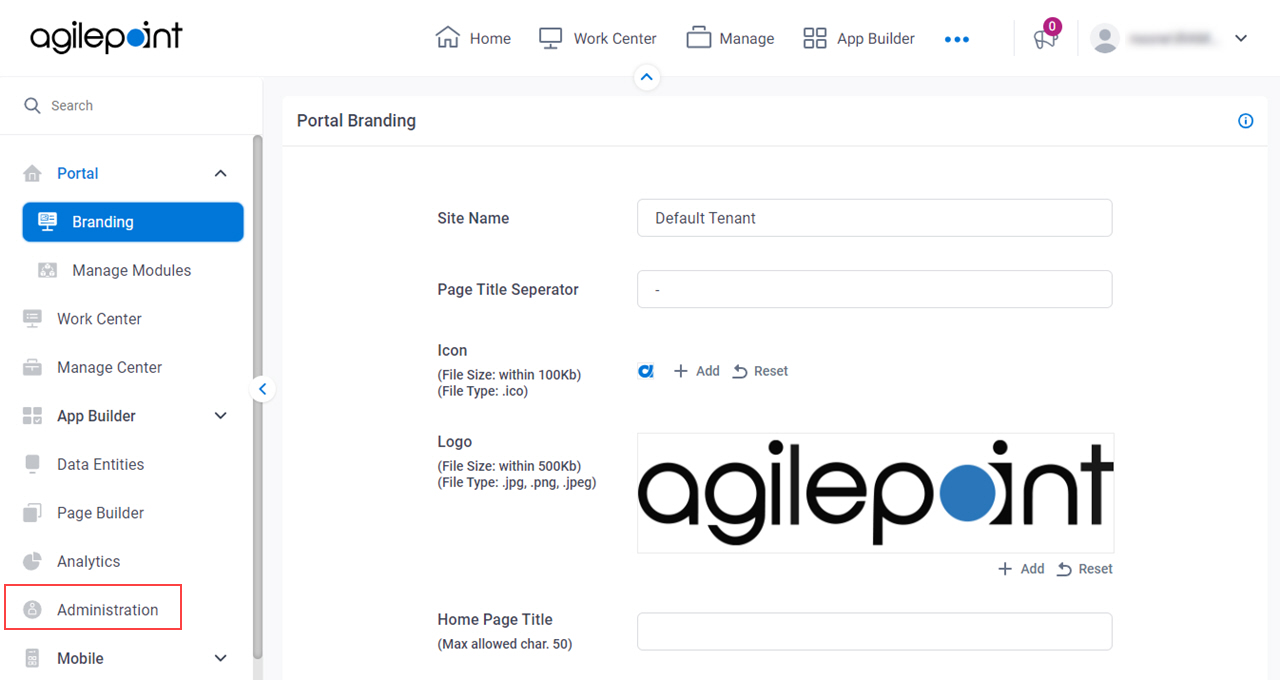The image size is (1280, 680).
Task: Click the Branding icon in sidebar
Action: [47, 222]
